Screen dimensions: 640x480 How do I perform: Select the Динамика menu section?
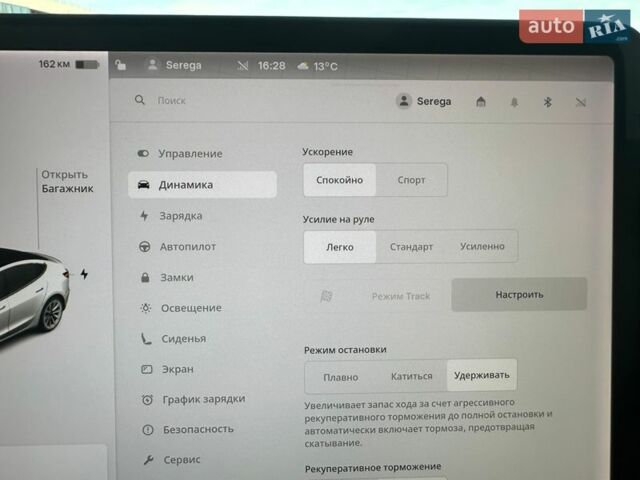tap(202, 184)
